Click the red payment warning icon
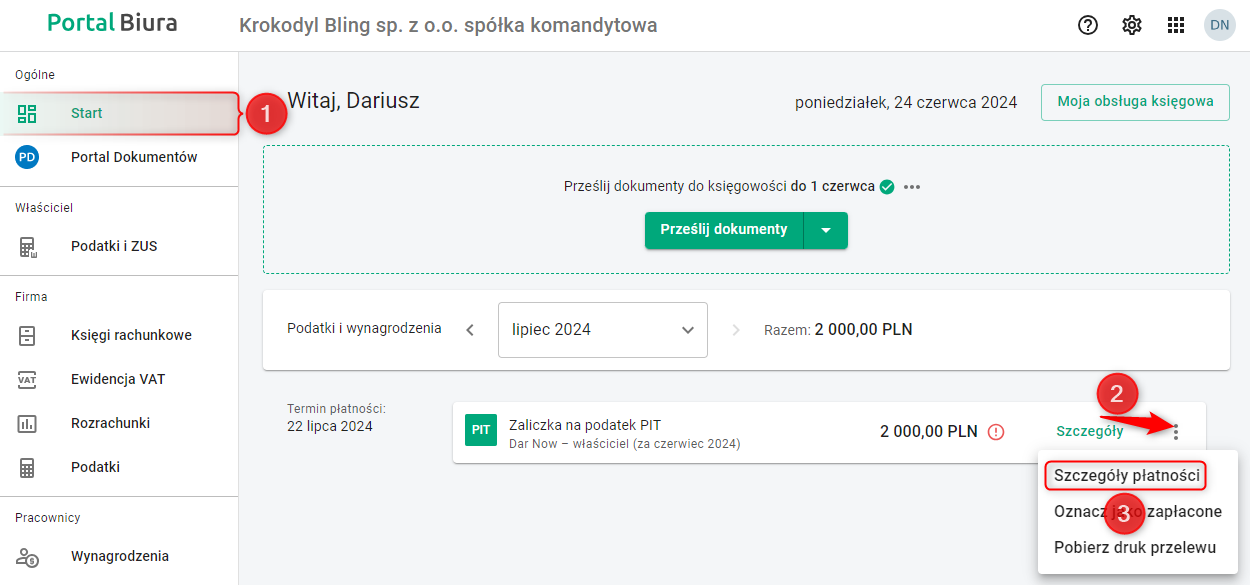The height and width of the screenshot is (585, 1250). (996, 432)
